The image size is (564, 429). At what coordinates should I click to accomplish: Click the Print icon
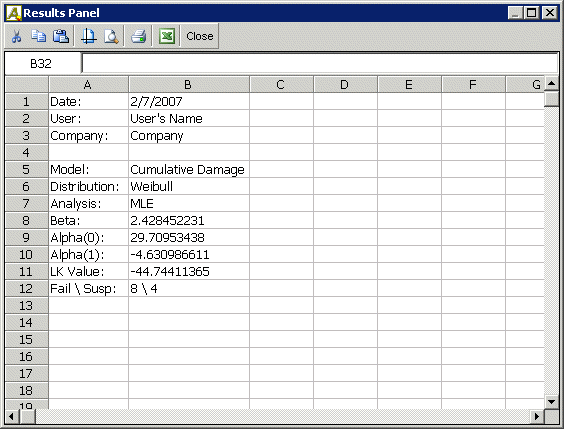point(138,36)
